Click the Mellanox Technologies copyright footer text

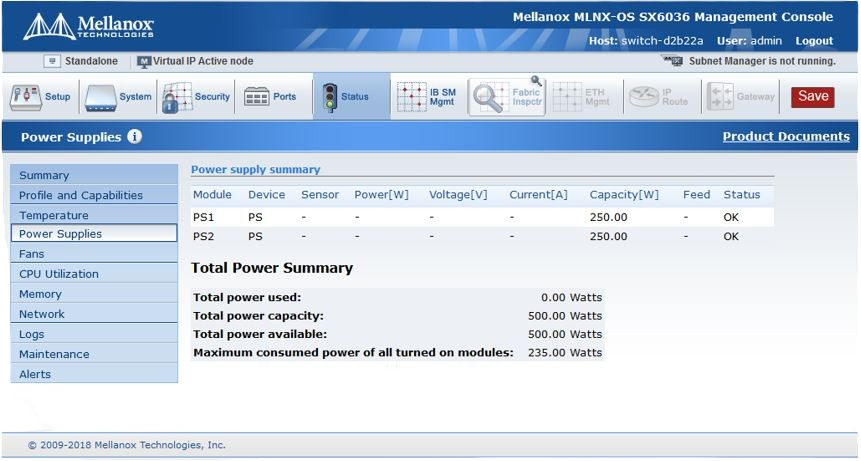[127, 445]
